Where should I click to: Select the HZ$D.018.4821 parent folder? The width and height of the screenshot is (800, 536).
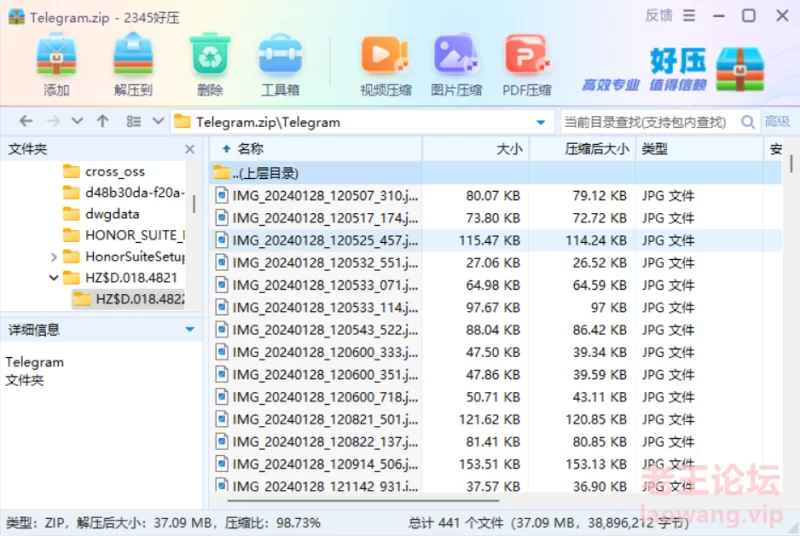pos(120,278)
